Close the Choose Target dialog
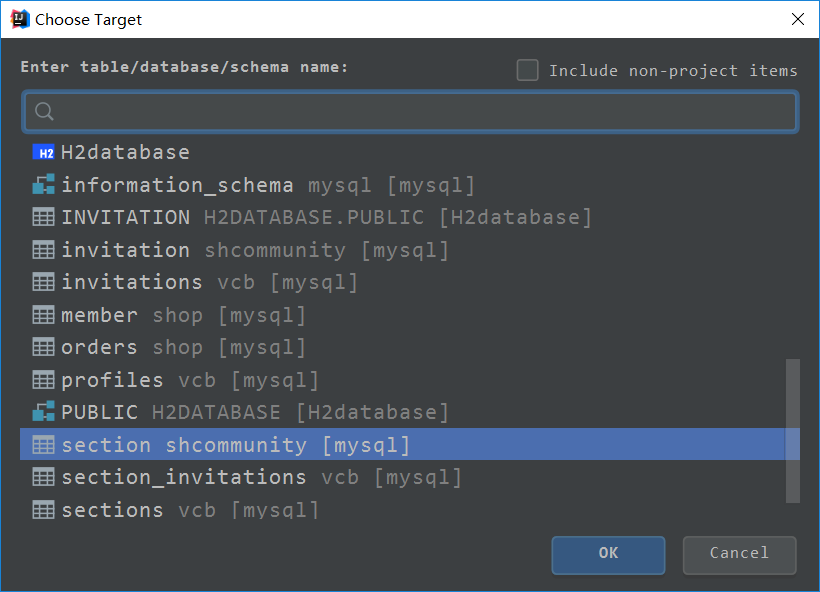Image resolution: width=820 pixels, height=592 pixels. pyautogui.click(x=798, y=19)
